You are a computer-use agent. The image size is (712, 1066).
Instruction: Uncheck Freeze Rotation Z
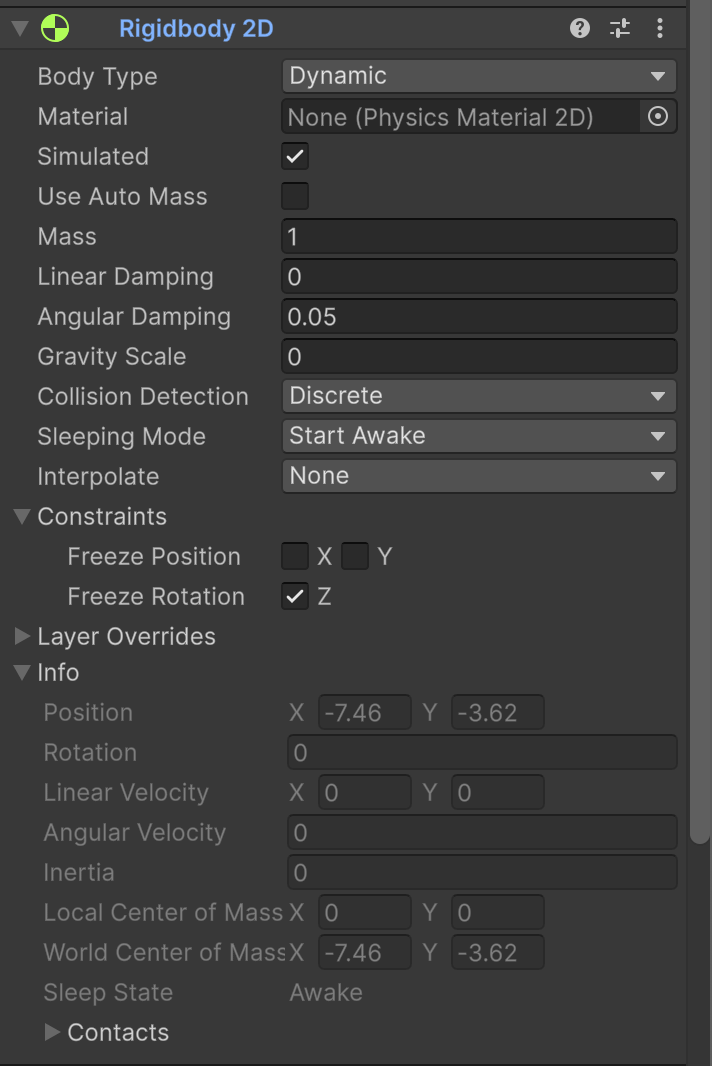(295, 596)
